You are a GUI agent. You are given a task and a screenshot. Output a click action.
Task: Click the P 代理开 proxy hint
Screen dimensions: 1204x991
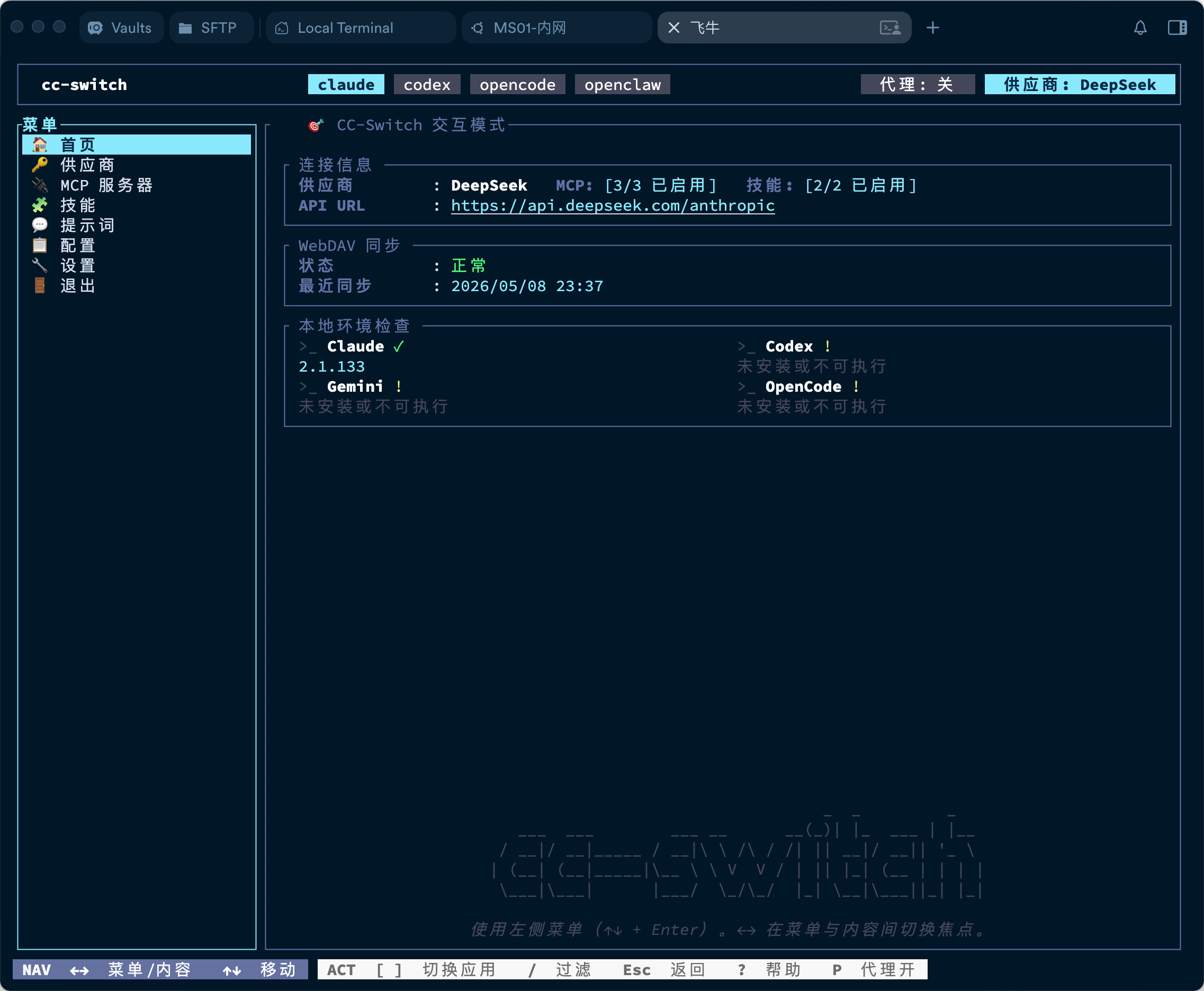(874, 969)
